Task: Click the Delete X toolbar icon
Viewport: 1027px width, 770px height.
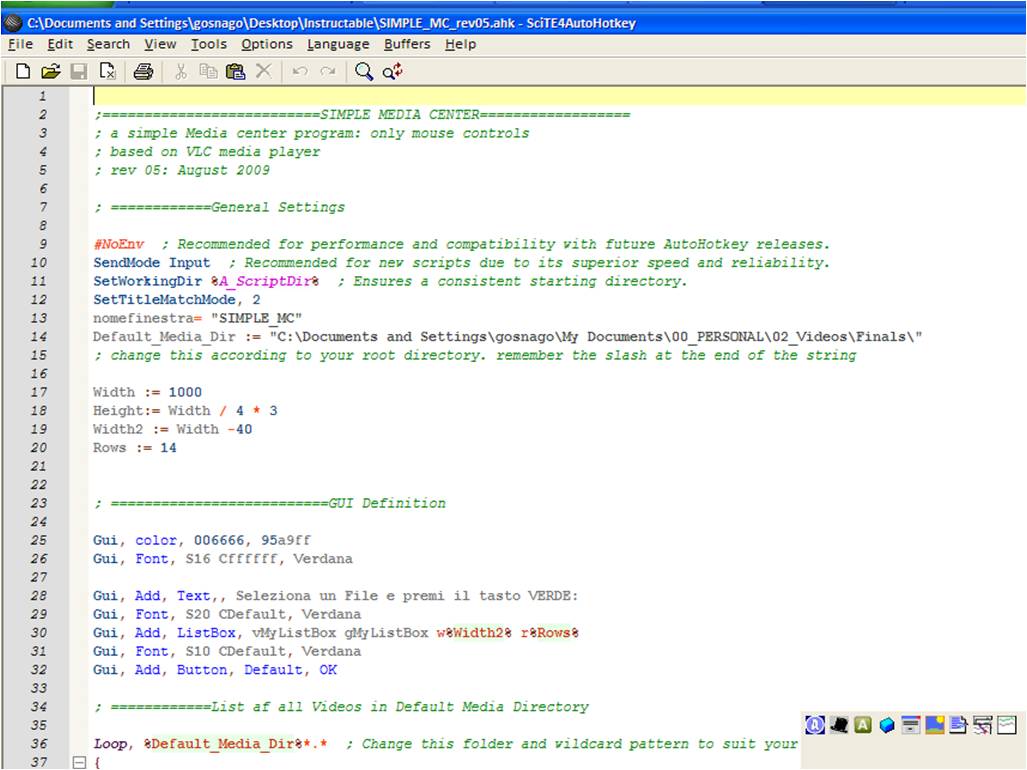Action: coord(263,71)
